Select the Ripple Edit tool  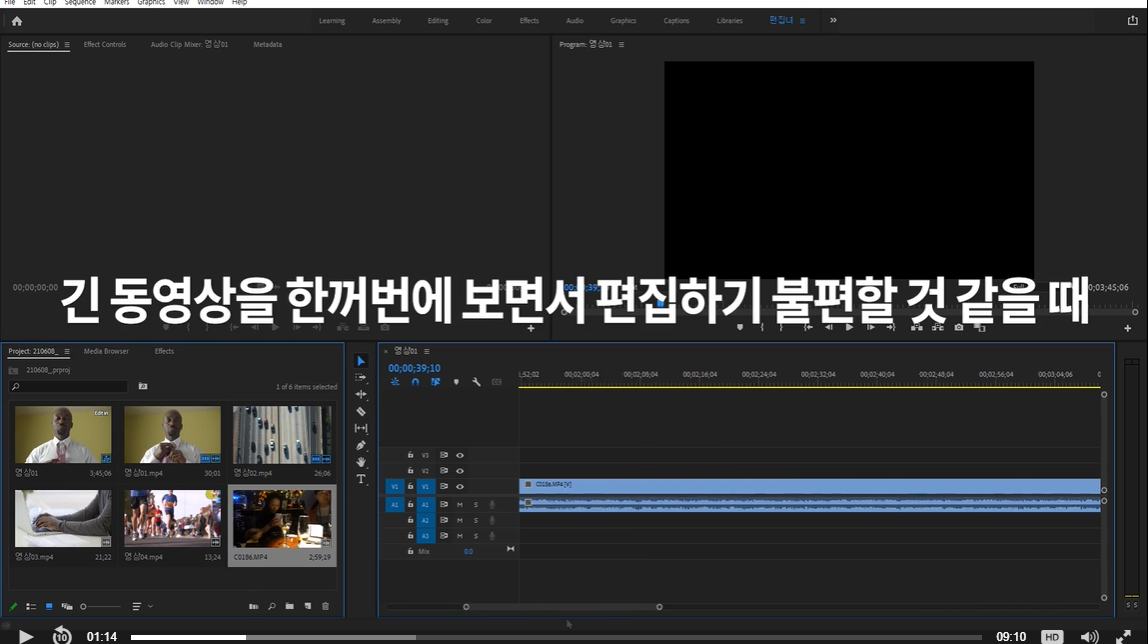click(361, 394)
